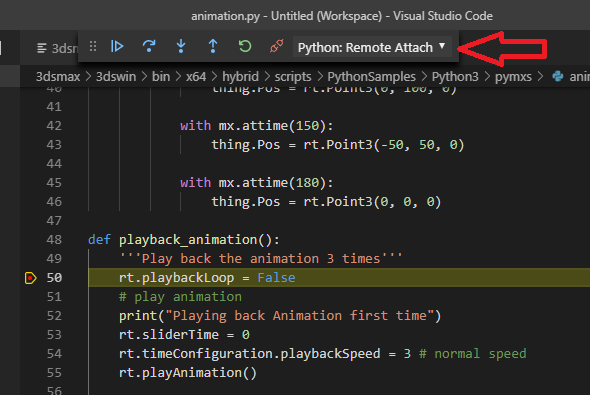Select the scripts breadcrumb folder

[293, 77]
